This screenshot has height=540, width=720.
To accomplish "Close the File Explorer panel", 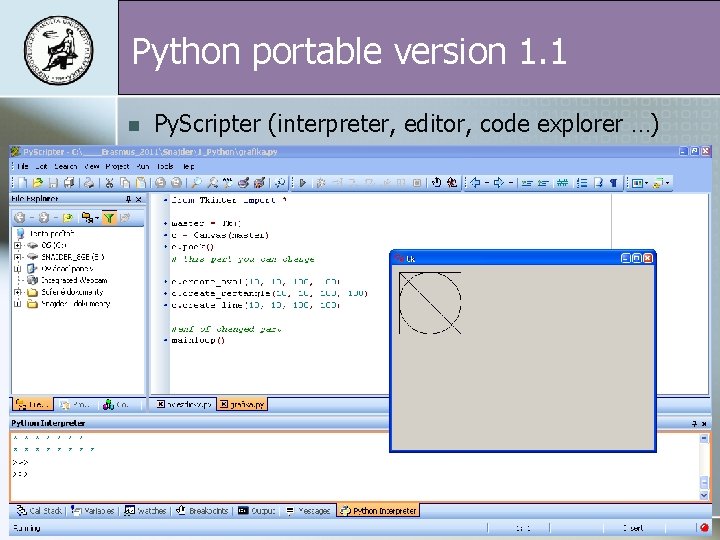I will (139, 199).
